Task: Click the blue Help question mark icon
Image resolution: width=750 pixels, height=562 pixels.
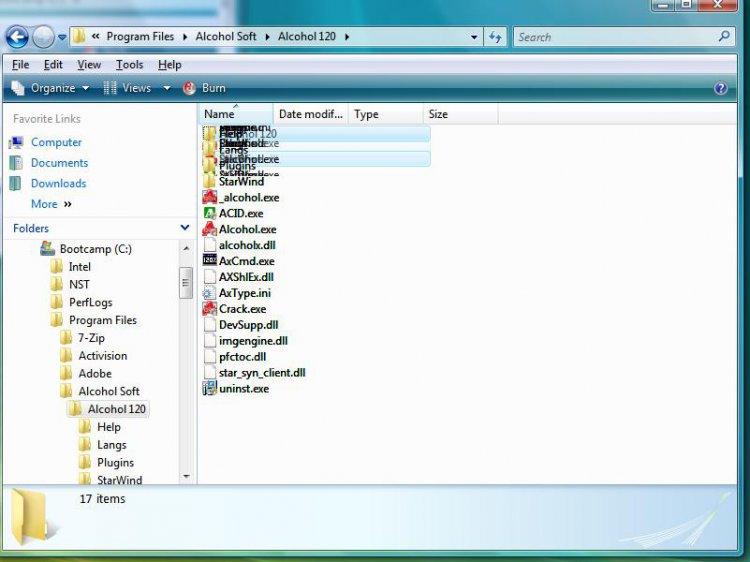Action: point(720,88)
